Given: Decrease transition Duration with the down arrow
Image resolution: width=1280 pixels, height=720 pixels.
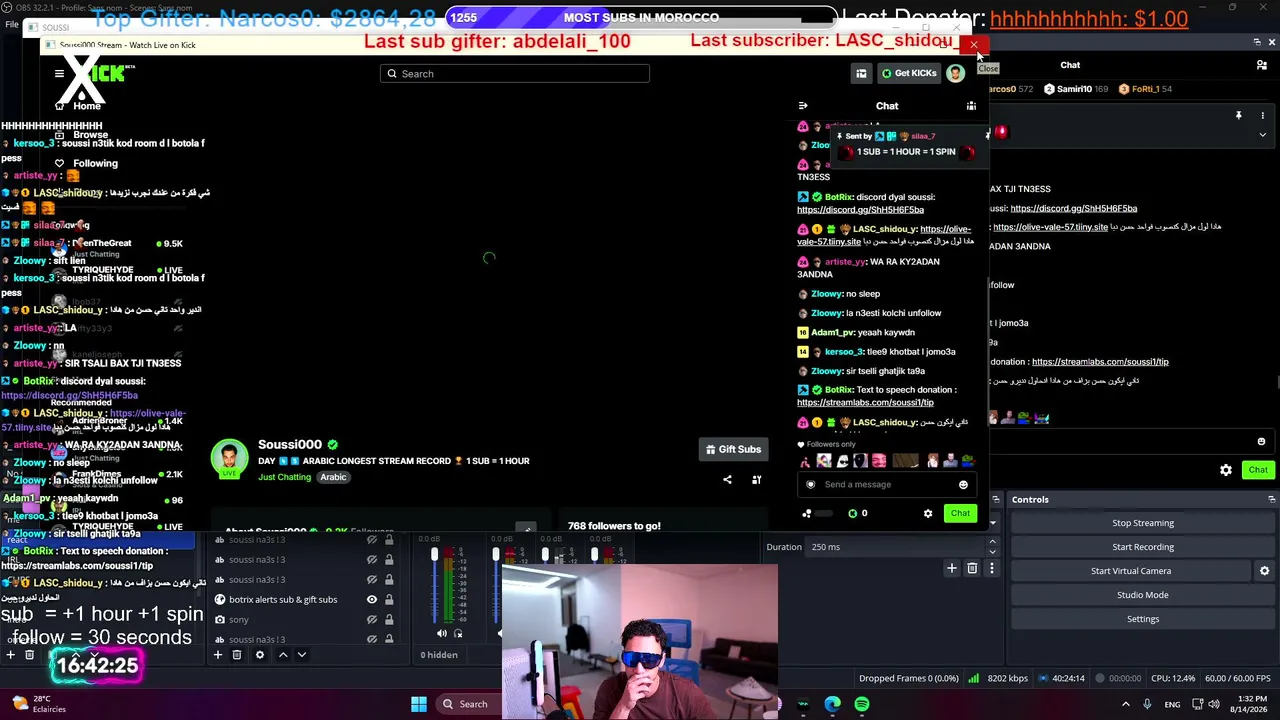Looking at the screenshot, I should 992,551.
